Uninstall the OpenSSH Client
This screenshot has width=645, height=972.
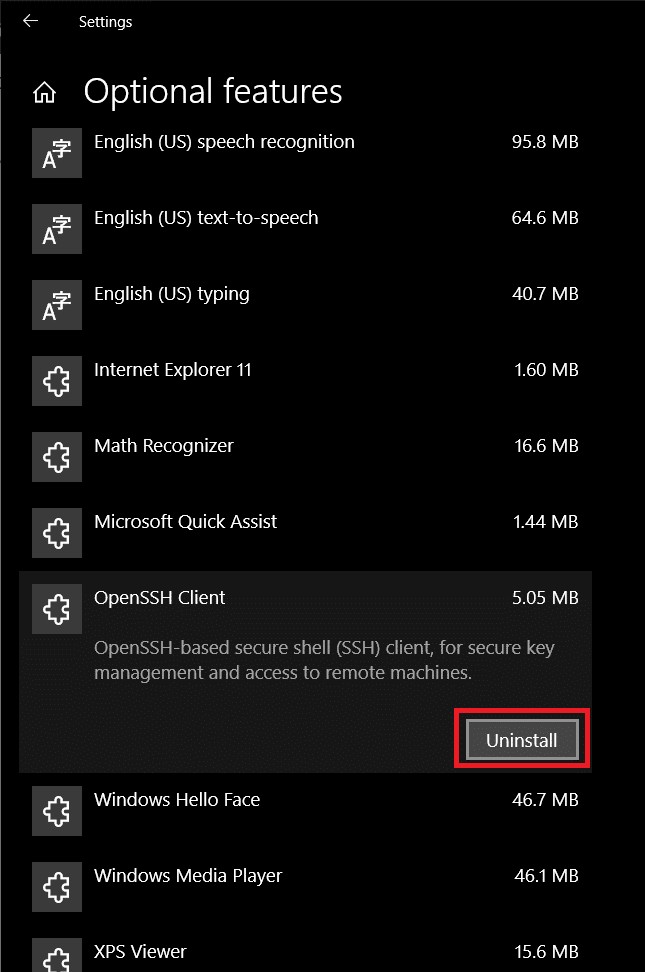coord(521,738)
